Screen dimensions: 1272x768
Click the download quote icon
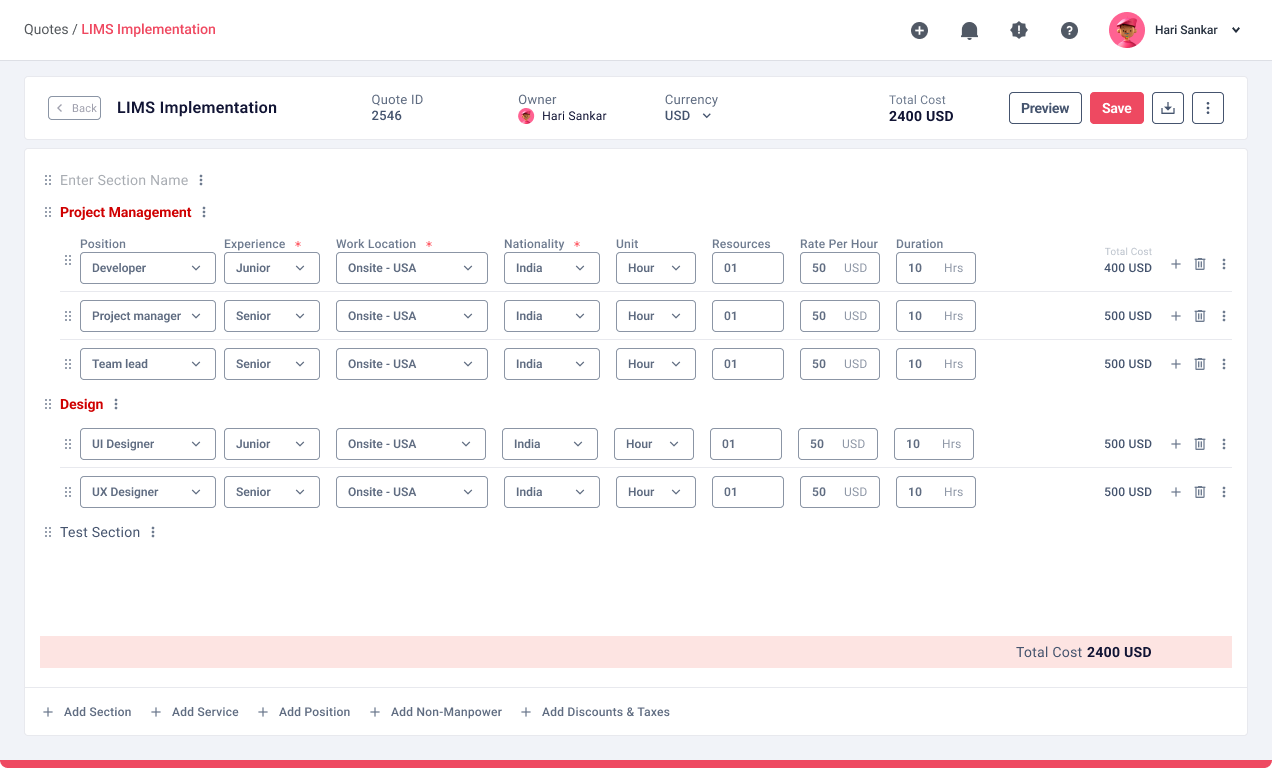[1168, 108]
